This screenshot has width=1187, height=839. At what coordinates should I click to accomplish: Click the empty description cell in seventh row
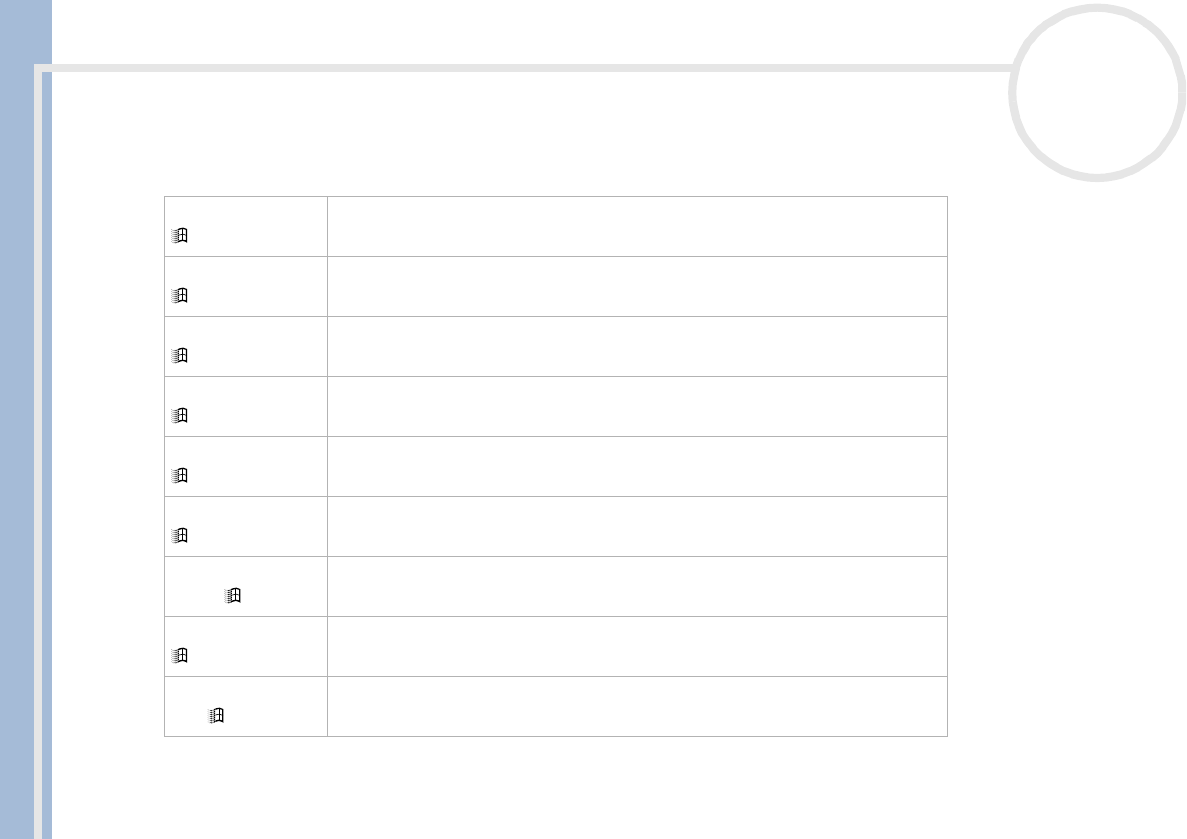pyautogui.click(x=637, y=586)
